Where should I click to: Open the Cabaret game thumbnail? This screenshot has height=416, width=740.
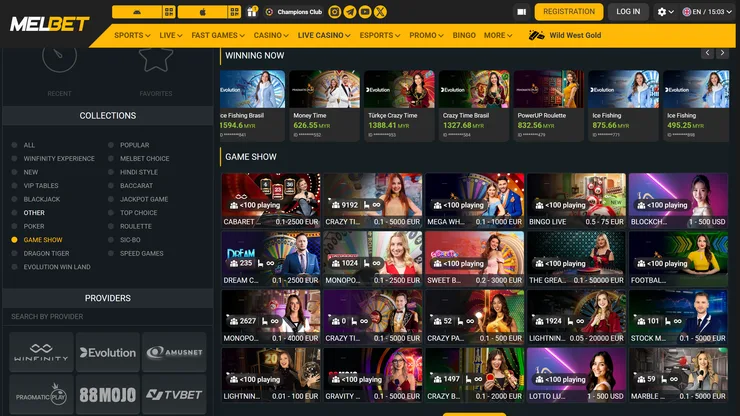[x=271, y=200]
